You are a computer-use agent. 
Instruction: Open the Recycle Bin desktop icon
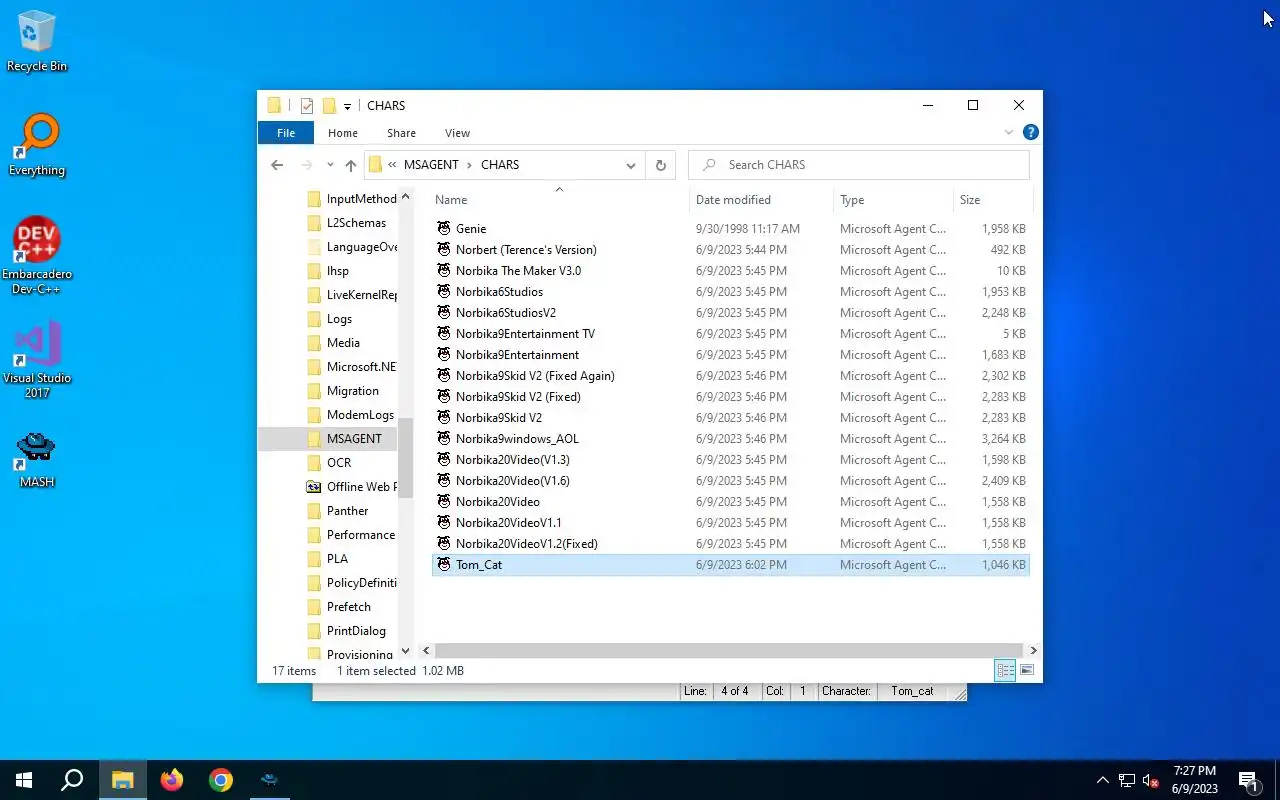37,42
